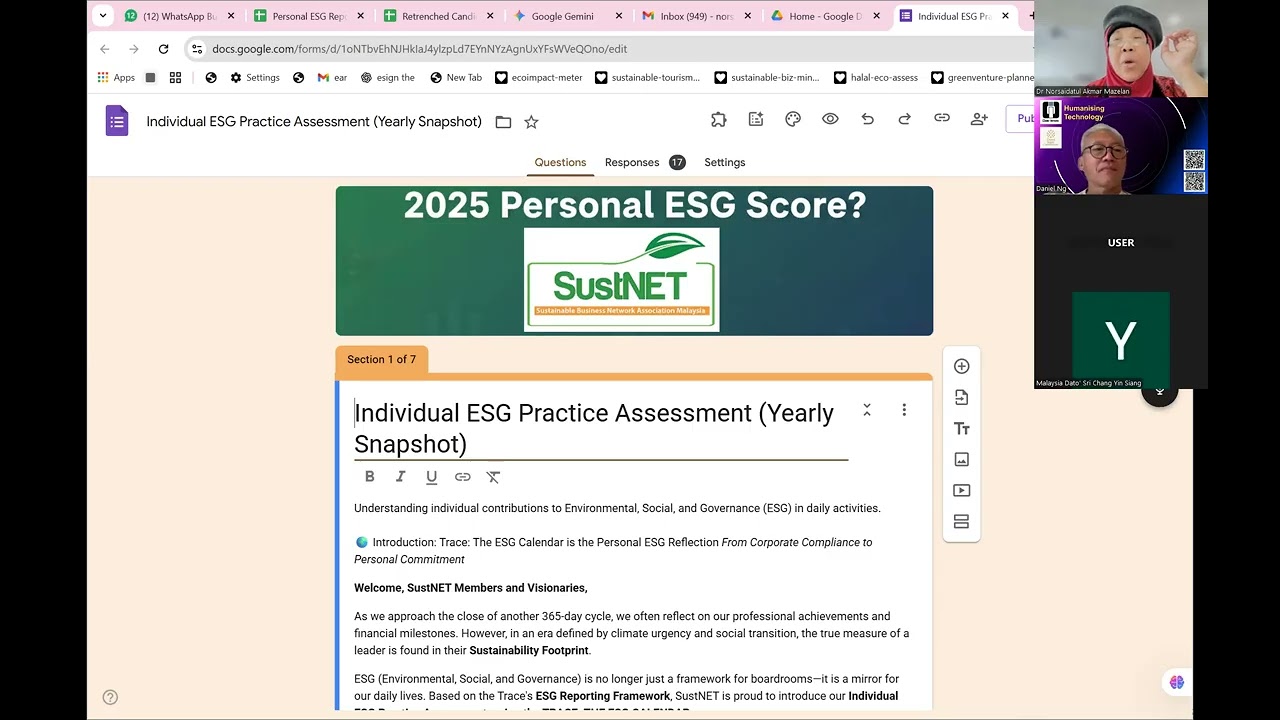Viewport: 1280px width, 720px height.
Task: Click the 'Section 1 of 7' label
Action: click(382, 360)
